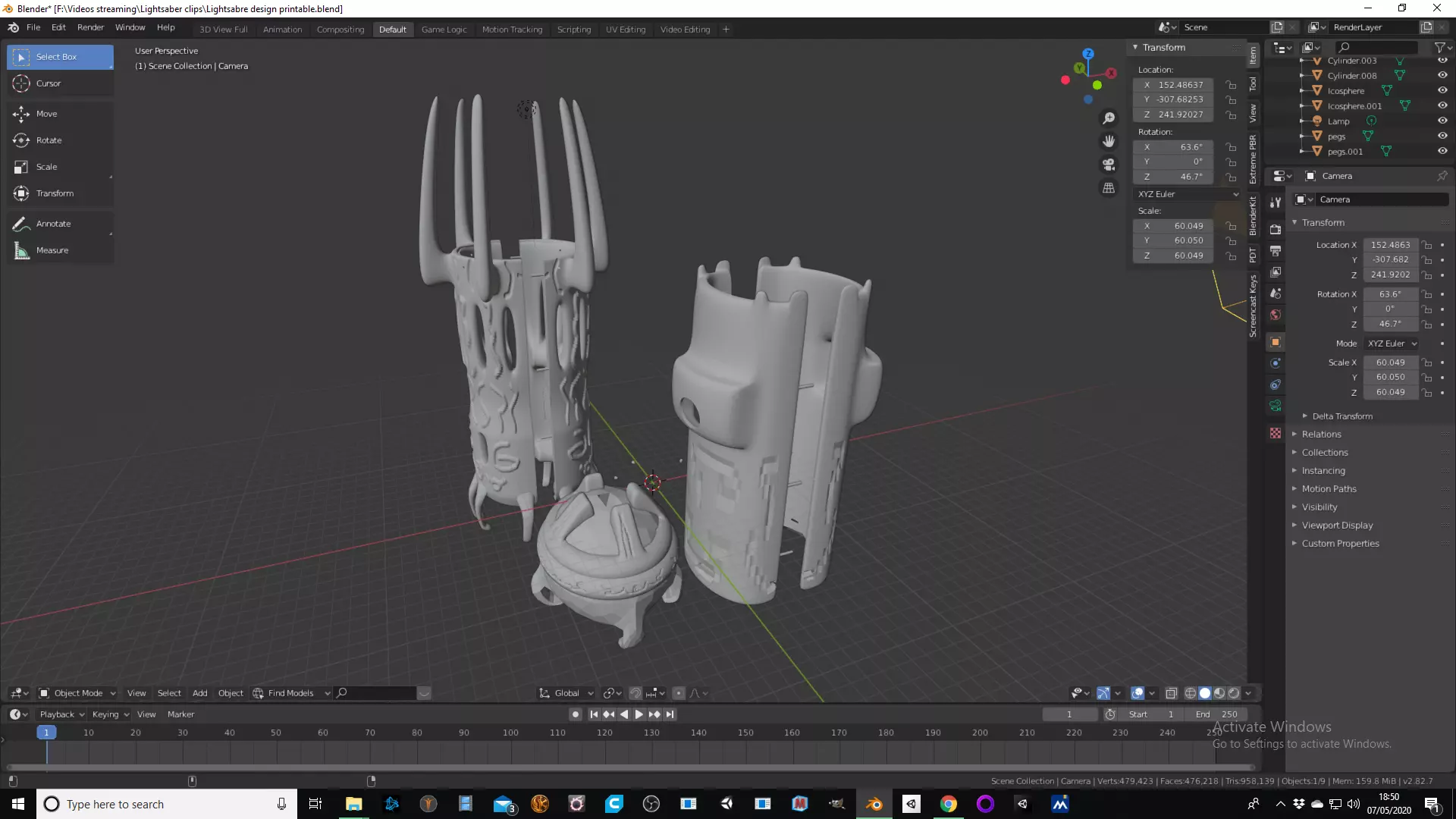1456x819 pixels.
Task: Expand the Delta Transform section
Action: (x=1341, y=416)
